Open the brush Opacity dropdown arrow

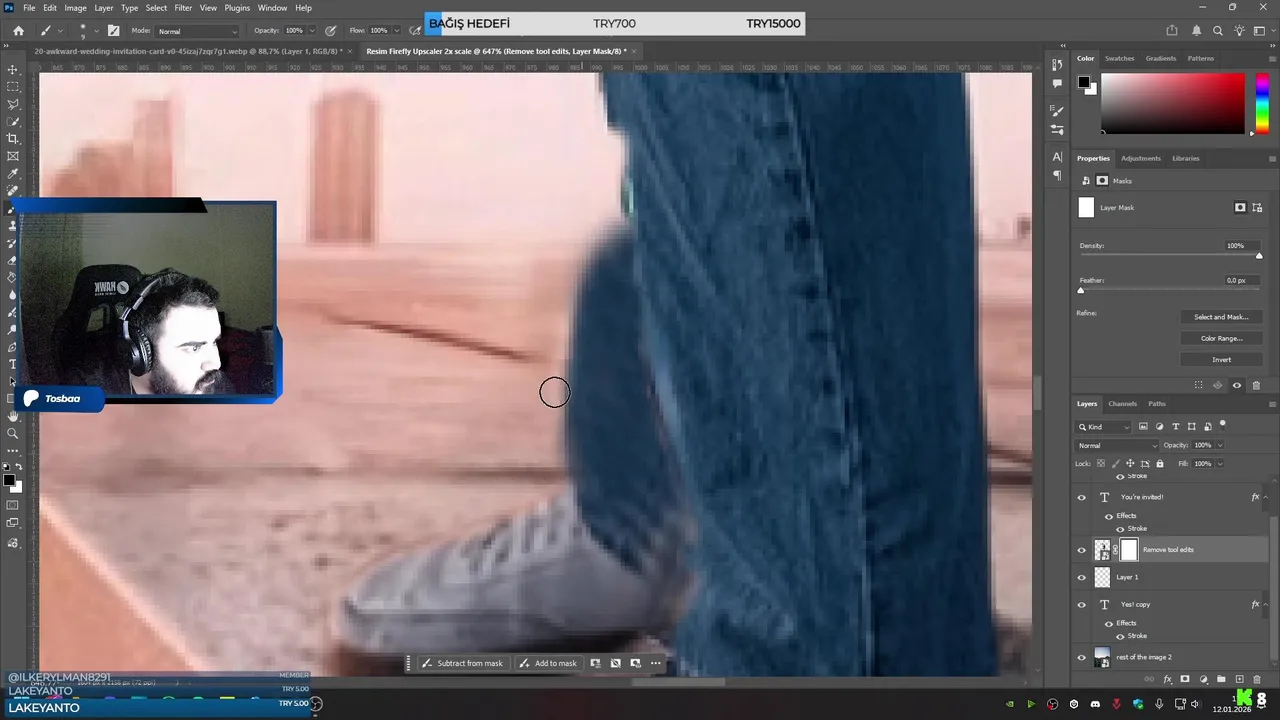(x=310, y=31)
